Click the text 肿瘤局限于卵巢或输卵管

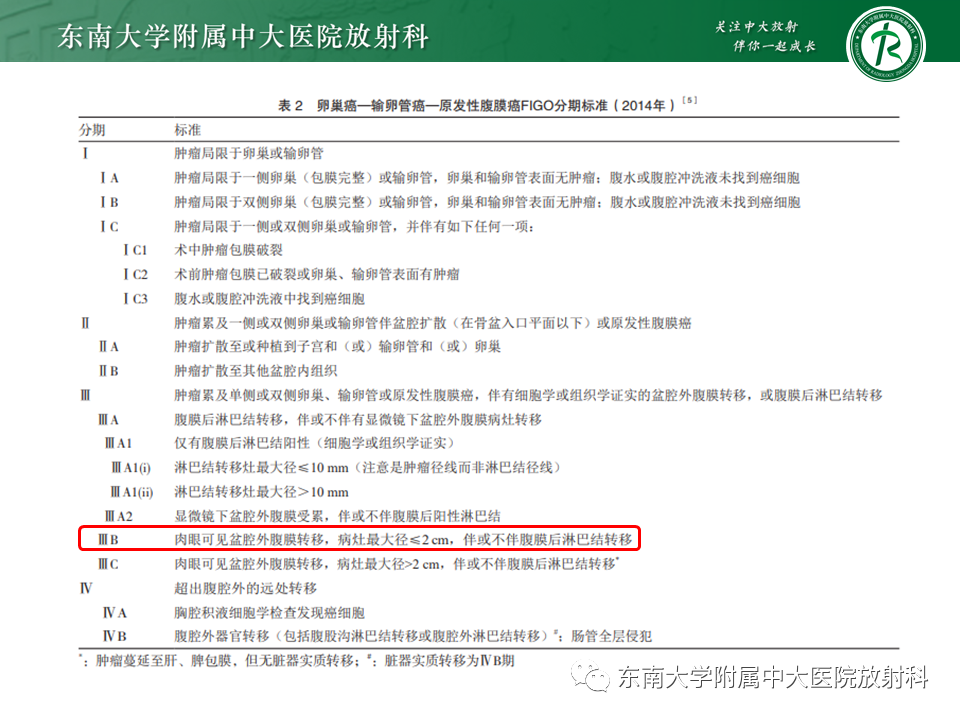[249, 153]
